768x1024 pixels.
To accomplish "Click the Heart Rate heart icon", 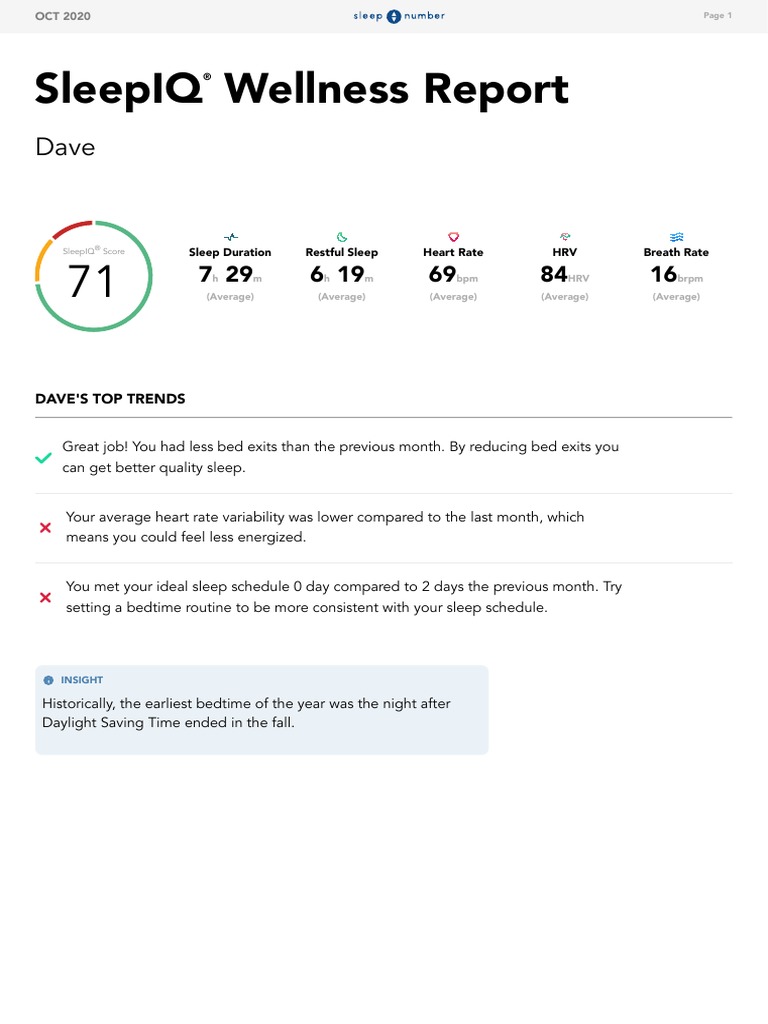I will [x=453, y=237].
